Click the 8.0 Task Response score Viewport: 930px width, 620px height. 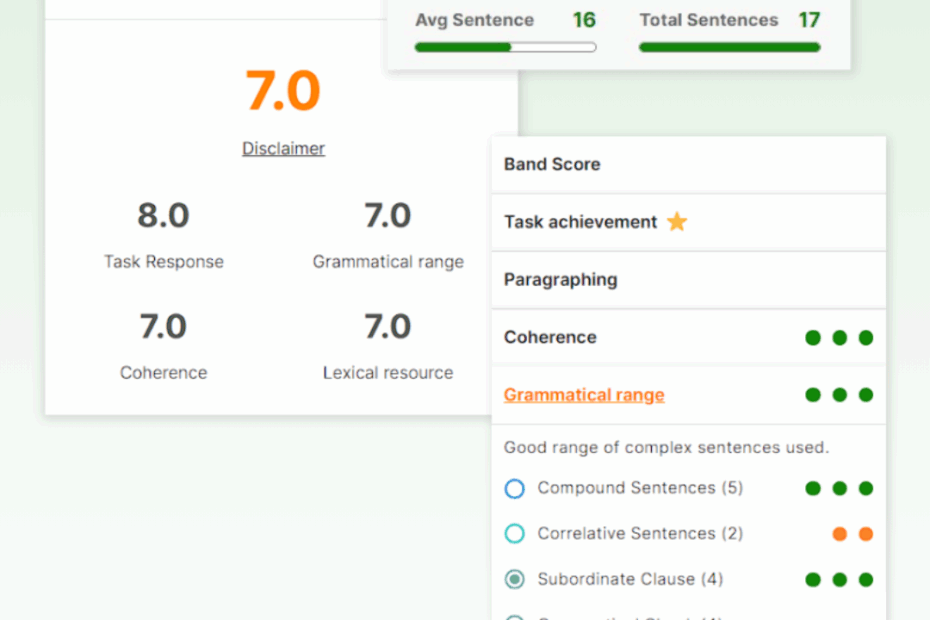(163, 215)
